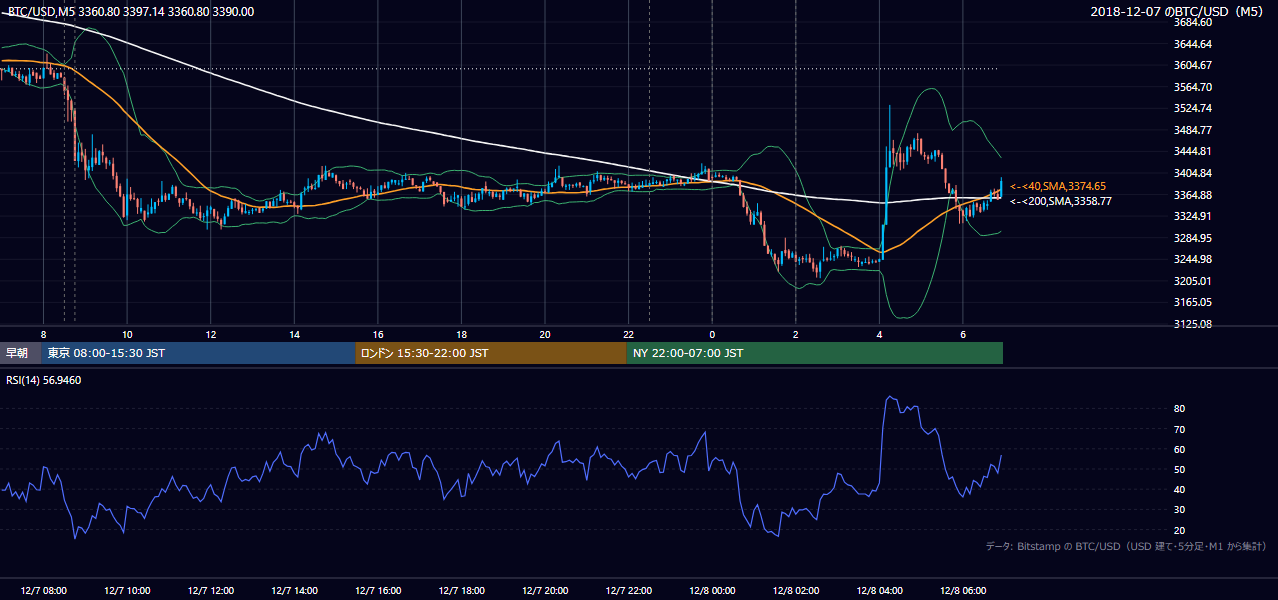Select the 12/8 00:00 date label
The height and width of the screenshot is (600, 1278).
click(712, 591)
